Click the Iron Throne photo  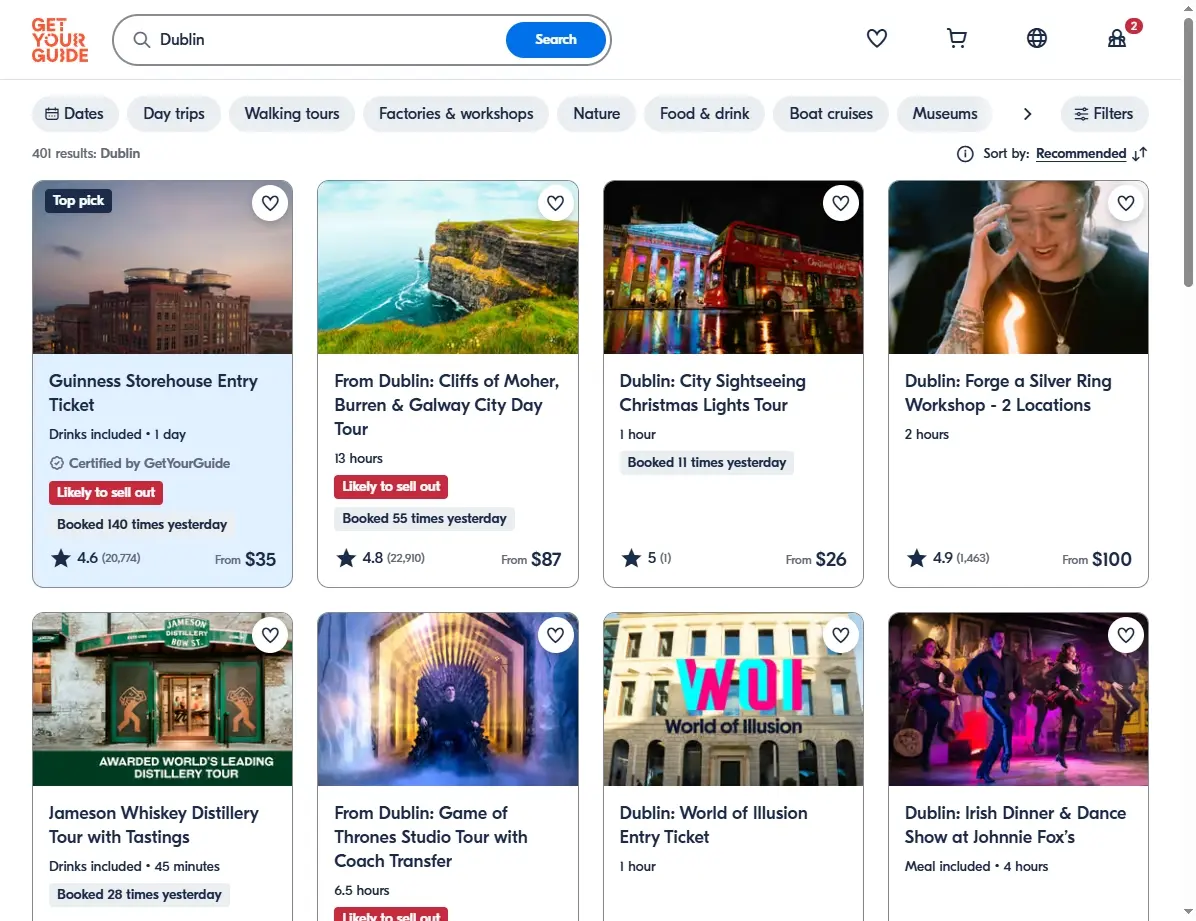448,699
